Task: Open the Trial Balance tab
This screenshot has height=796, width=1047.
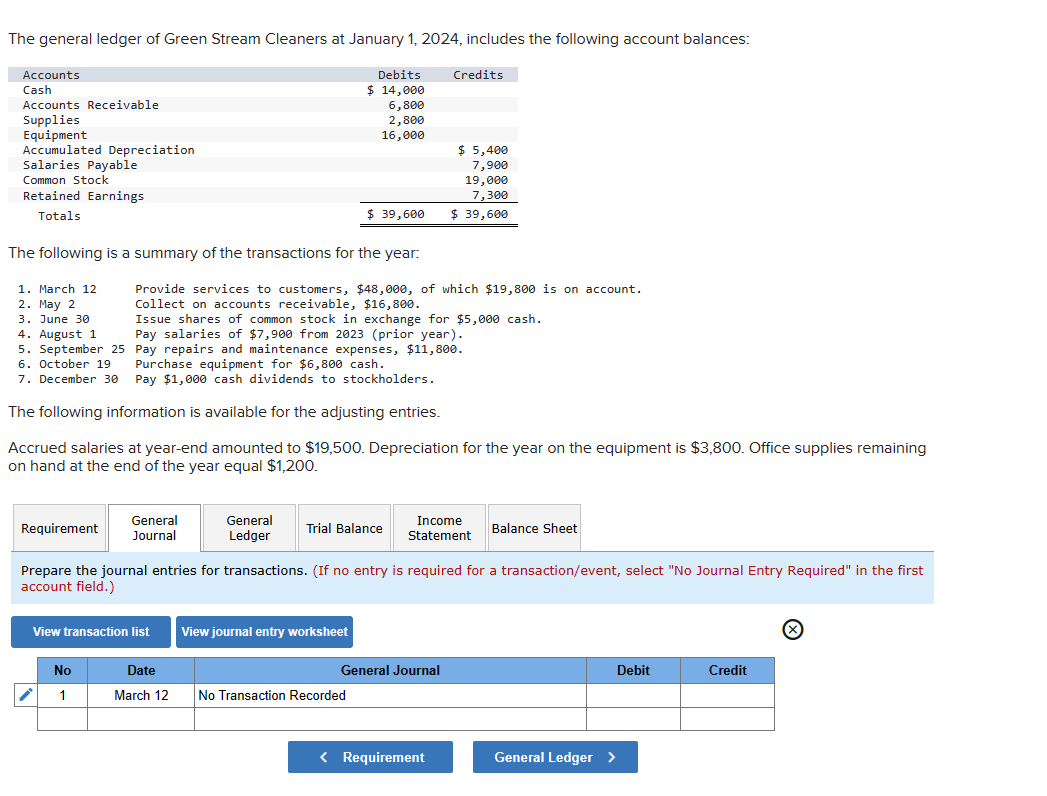Action: tap(345, 528)
